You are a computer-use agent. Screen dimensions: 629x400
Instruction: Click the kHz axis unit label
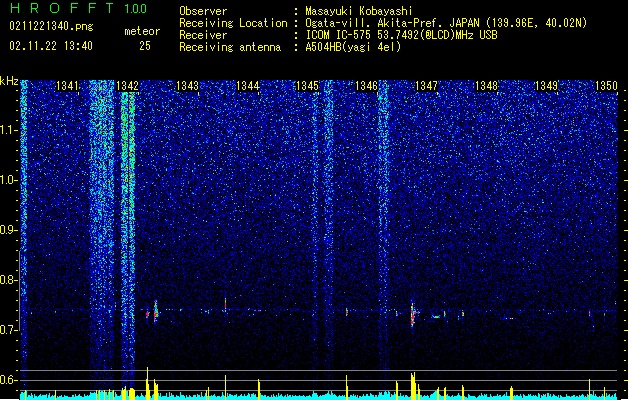[x=9, y=81]
